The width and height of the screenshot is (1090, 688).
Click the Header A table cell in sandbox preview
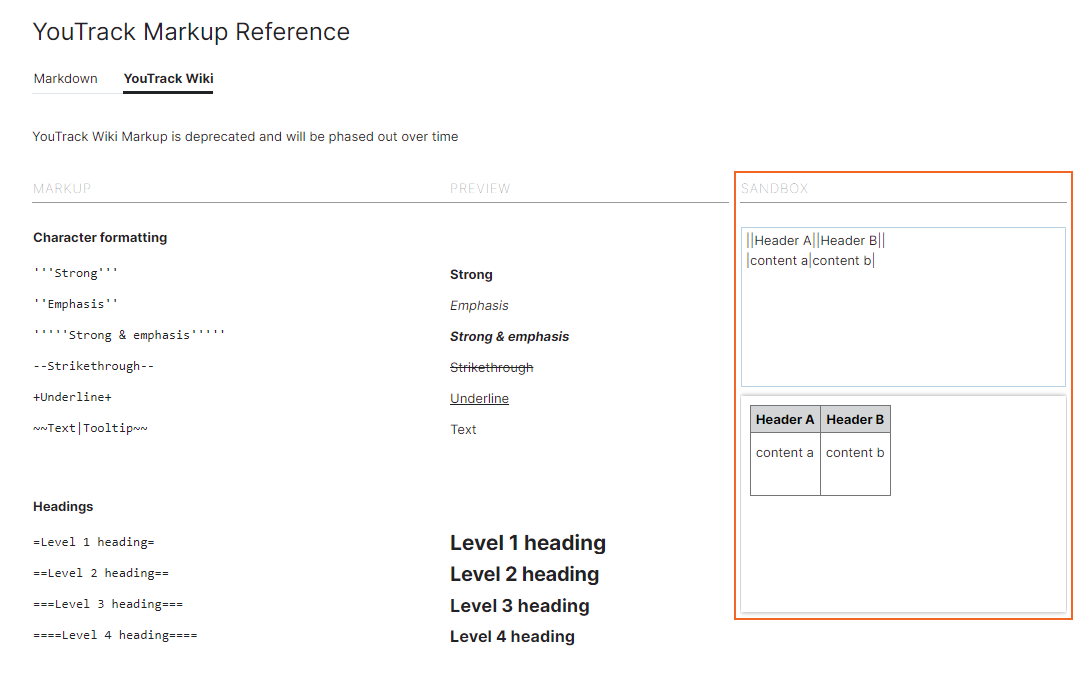coord(785,420)
